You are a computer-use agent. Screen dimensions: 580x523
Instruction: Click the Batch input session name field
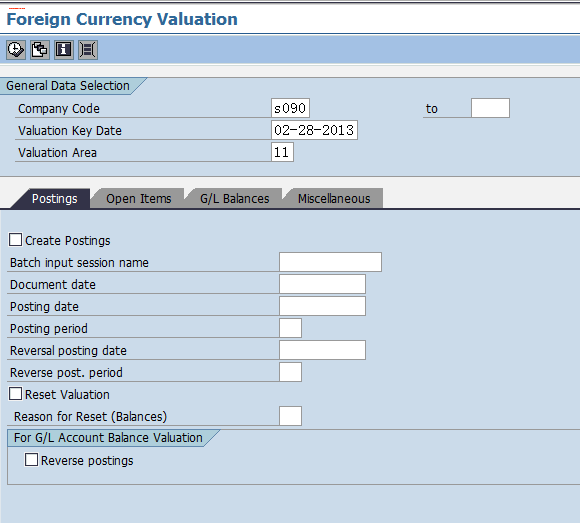330,262
